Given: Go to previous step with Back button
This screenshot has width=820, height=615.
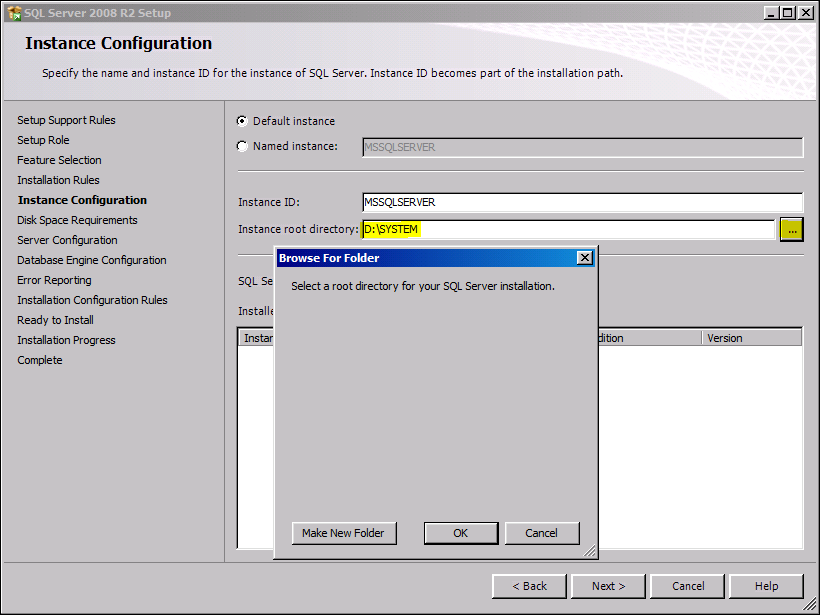Looking at the screenshot, I should click(x=529, y=586).
